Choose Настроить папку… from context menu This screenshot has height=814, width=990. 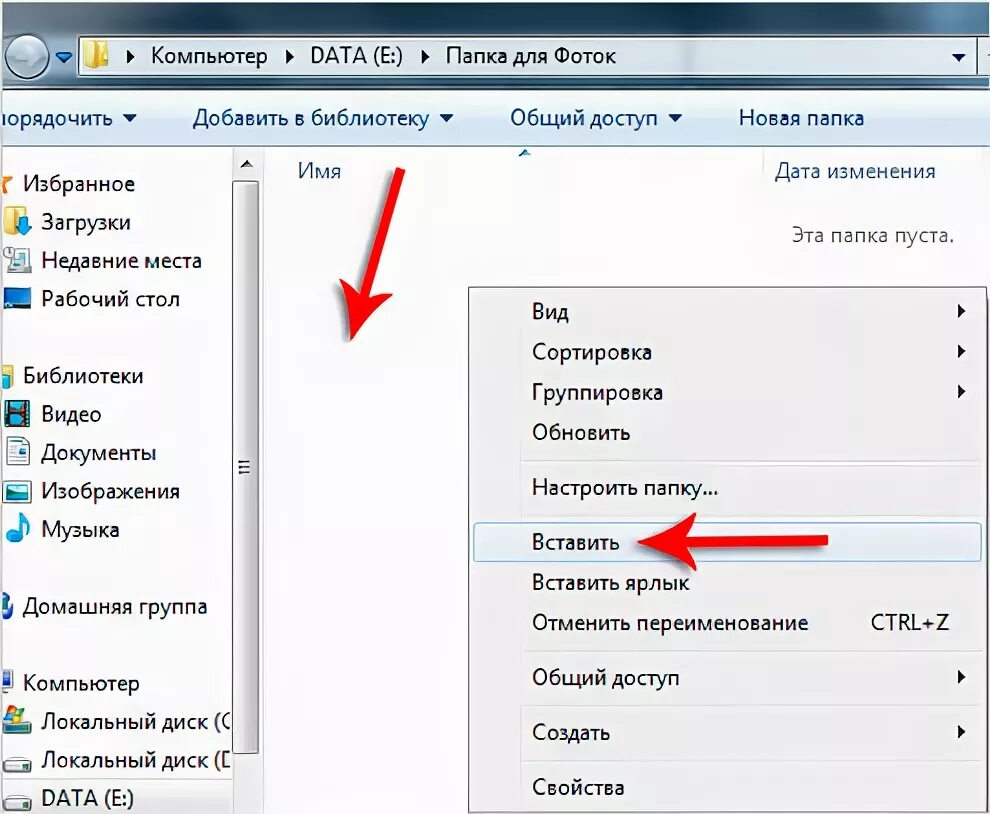pyautogui.click(x=727, y=488)
